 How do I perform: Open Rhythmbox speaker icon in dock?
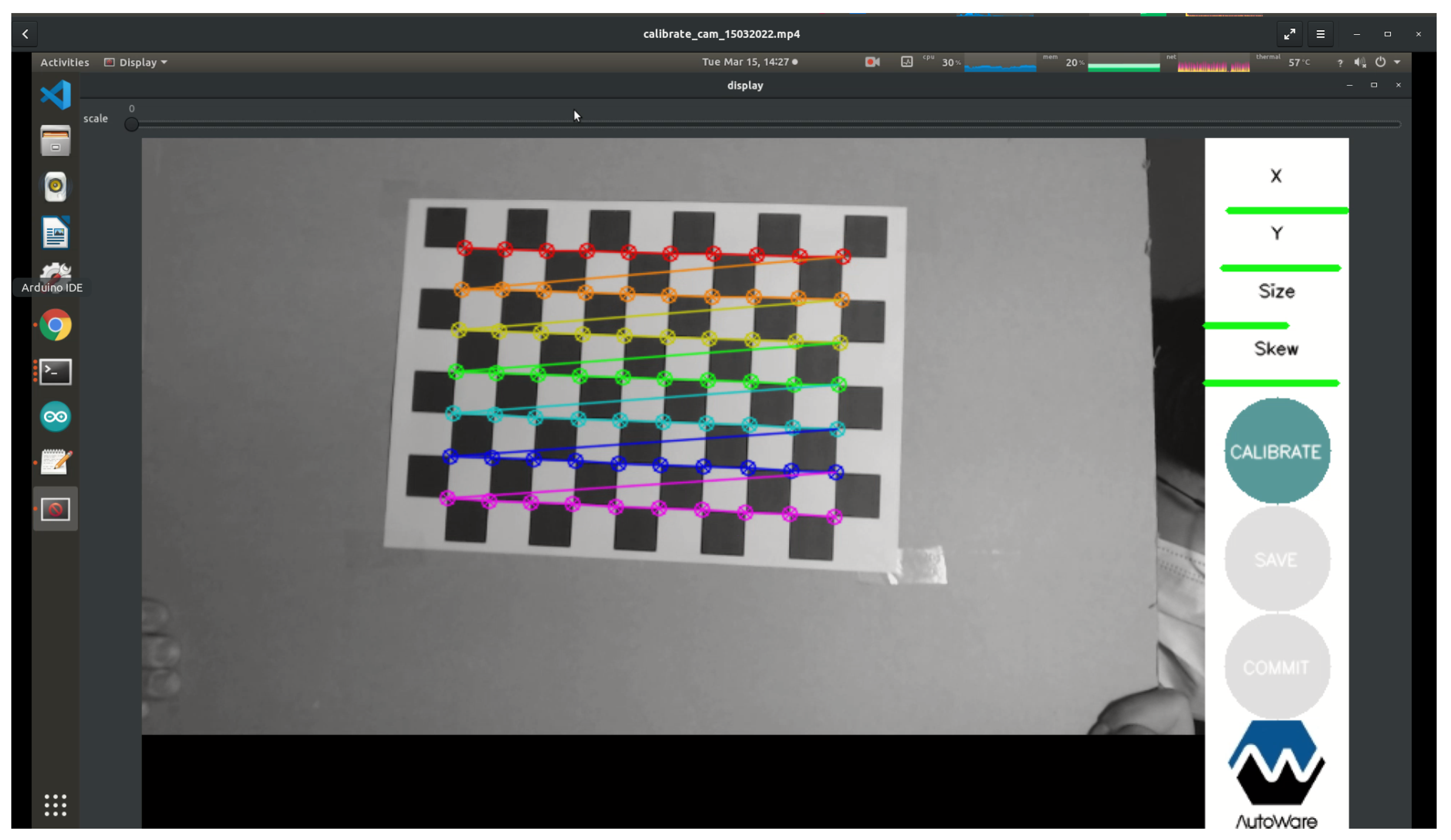(x=55, y=187)
